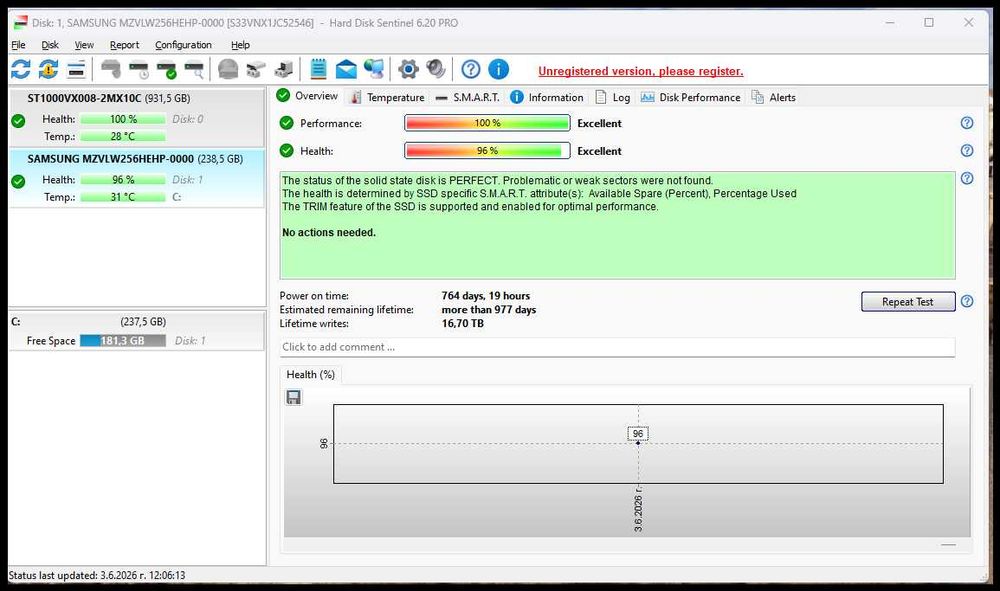
Task: Switch to the Temperature tab
Action: [388, 97]
